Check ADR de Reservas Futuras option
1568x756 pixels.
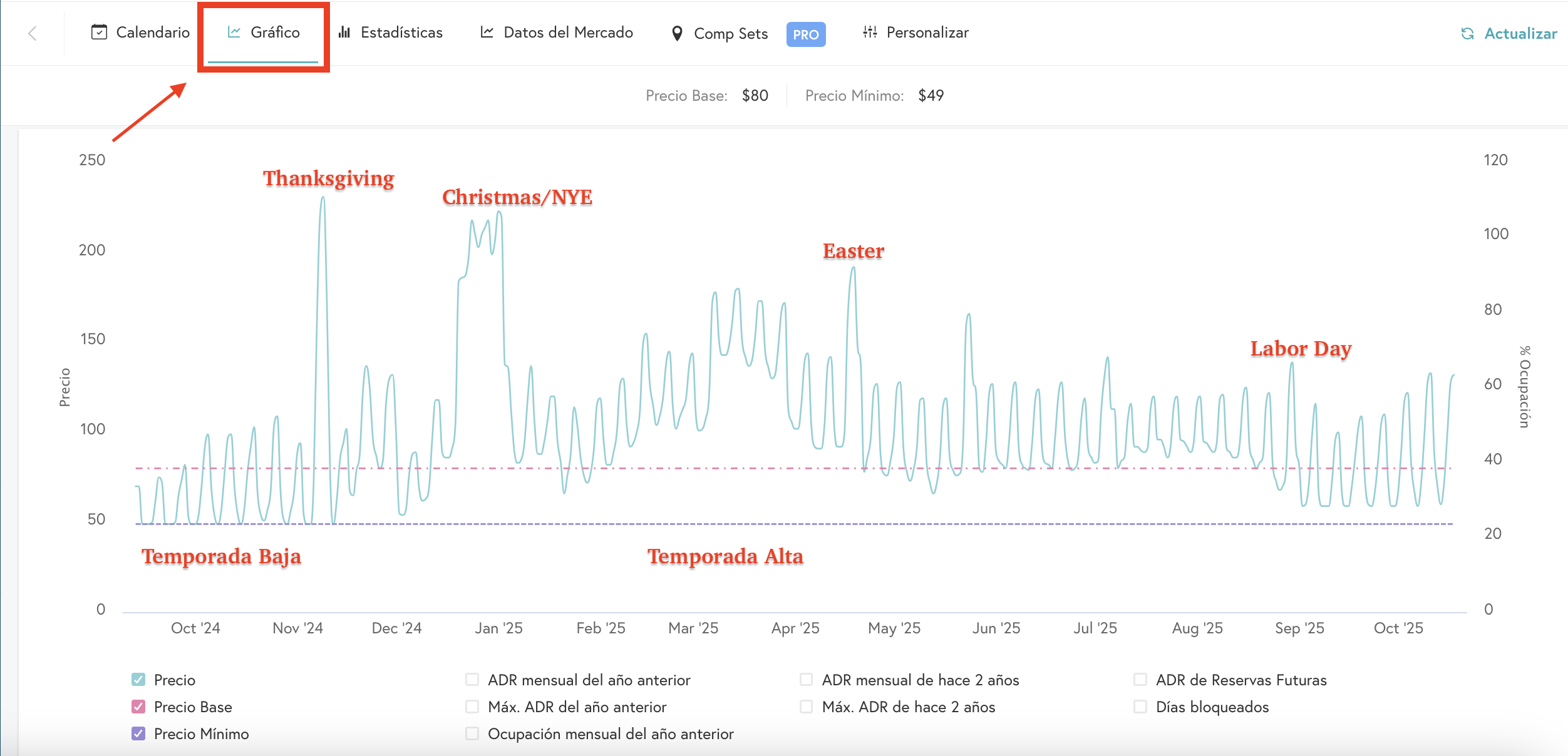point(1140,680)
